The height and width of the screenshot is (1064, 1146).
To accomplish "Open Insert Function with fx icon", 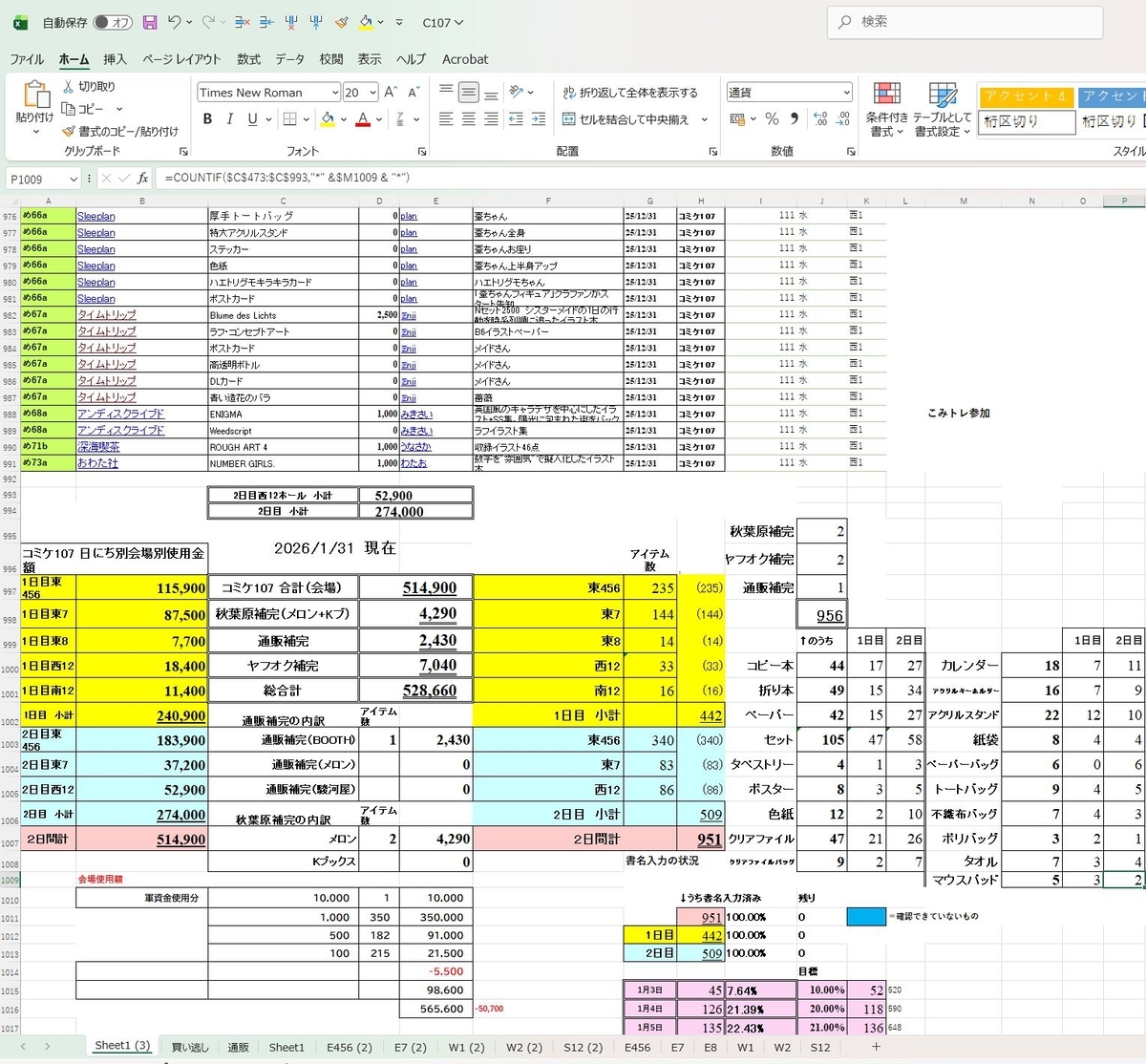I will pyautogui.click(x=143, y=178).
